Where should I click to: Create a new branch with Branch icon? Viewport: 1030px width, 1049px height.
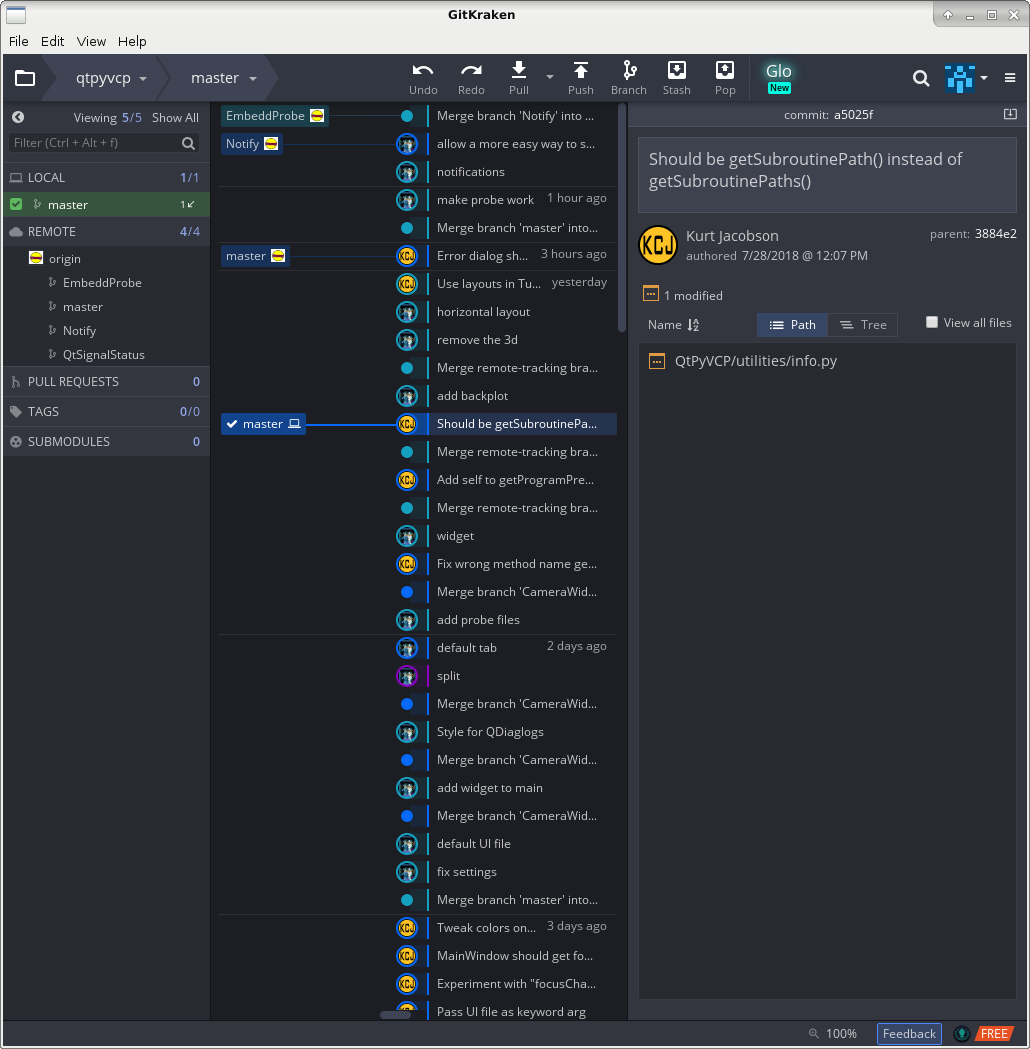pyautogui.click(x=629, y=70)
